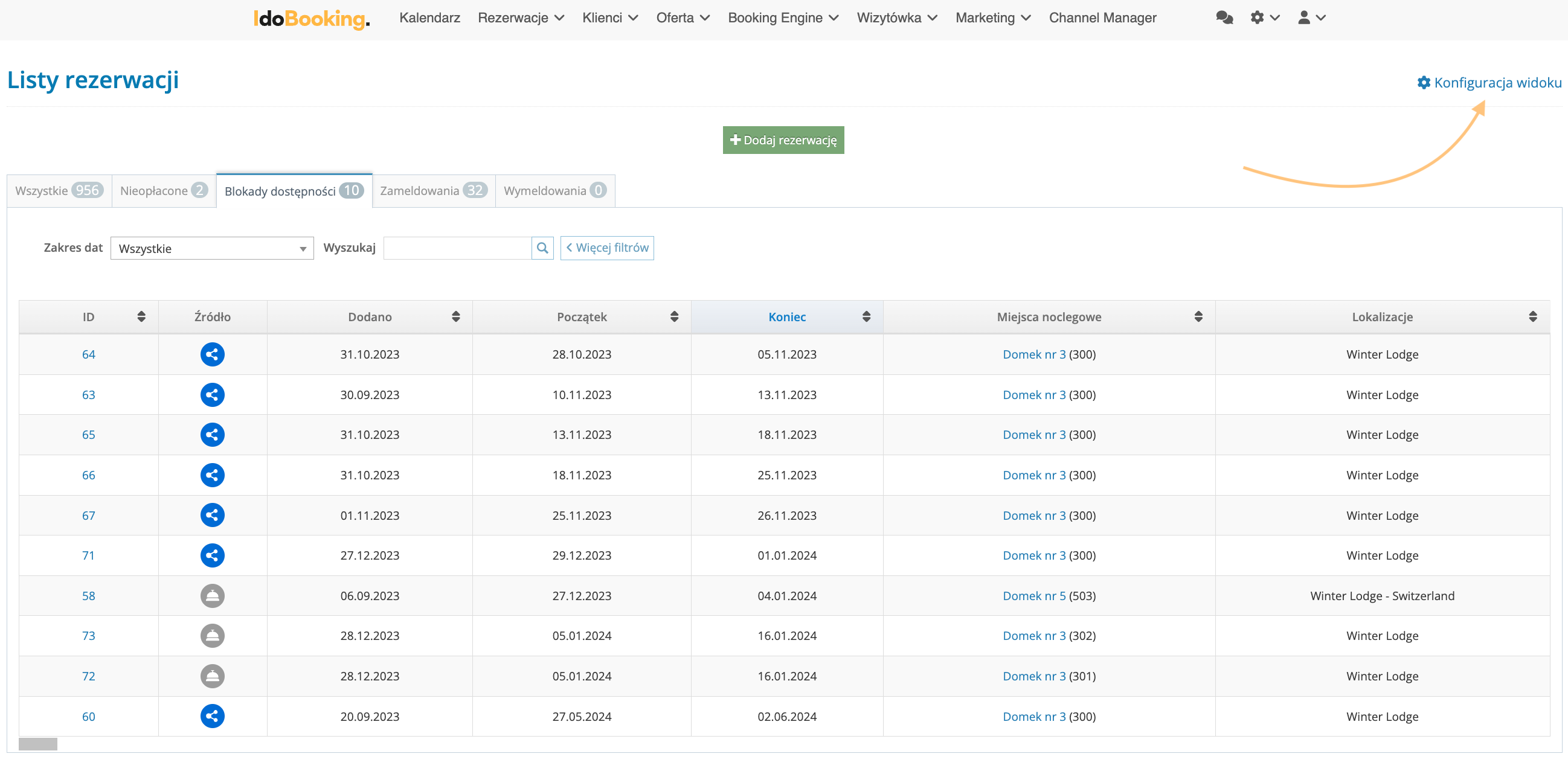The image size is (1568, 774).
Task: Open the Zakres dat dropdown
Action: 211,248
